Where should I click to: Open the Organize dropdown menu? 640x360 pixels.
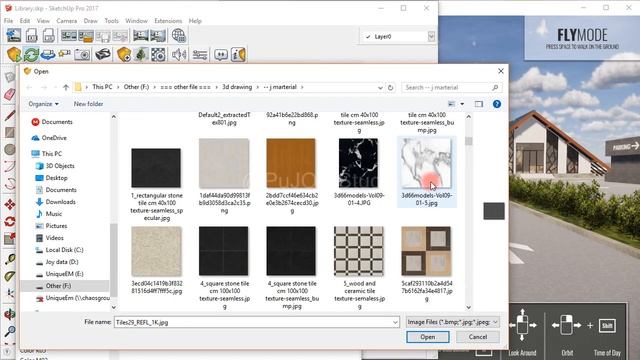pyautogui.click(x=44, y=104)
